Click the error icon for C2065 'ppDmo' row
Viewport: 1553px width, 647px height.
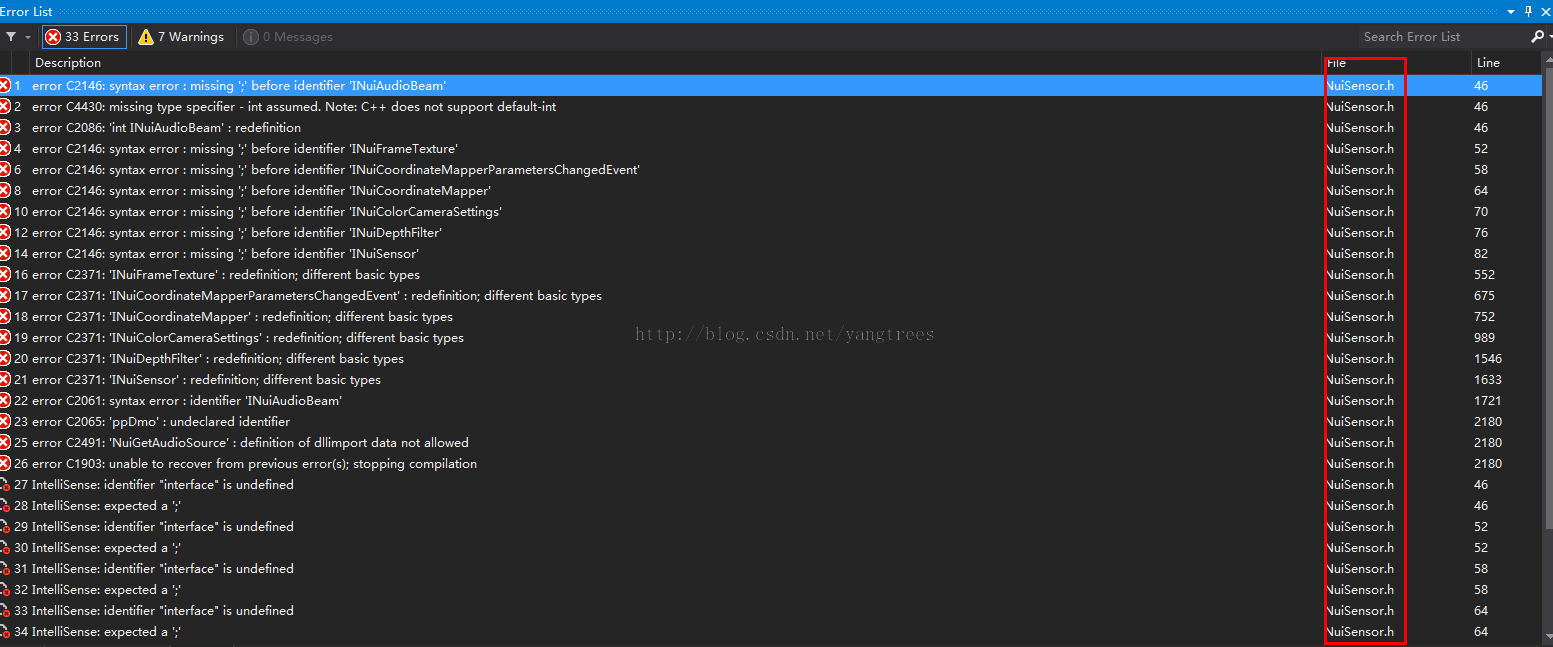5,422
